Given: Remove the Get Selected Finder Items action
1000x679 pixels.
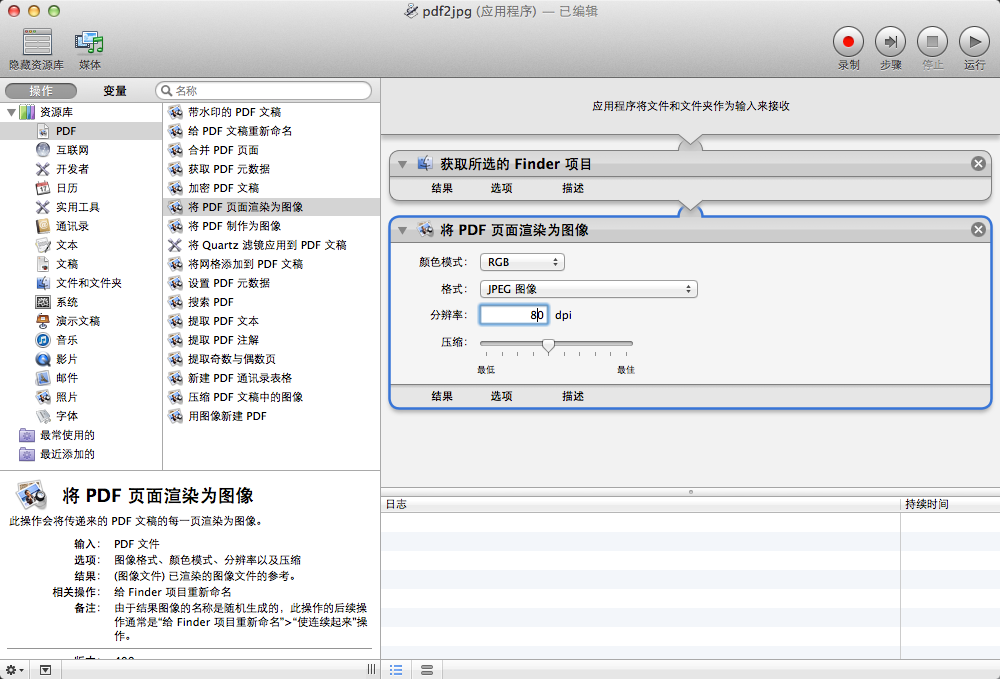Looking at the screenshot, I should click(978, 164).
